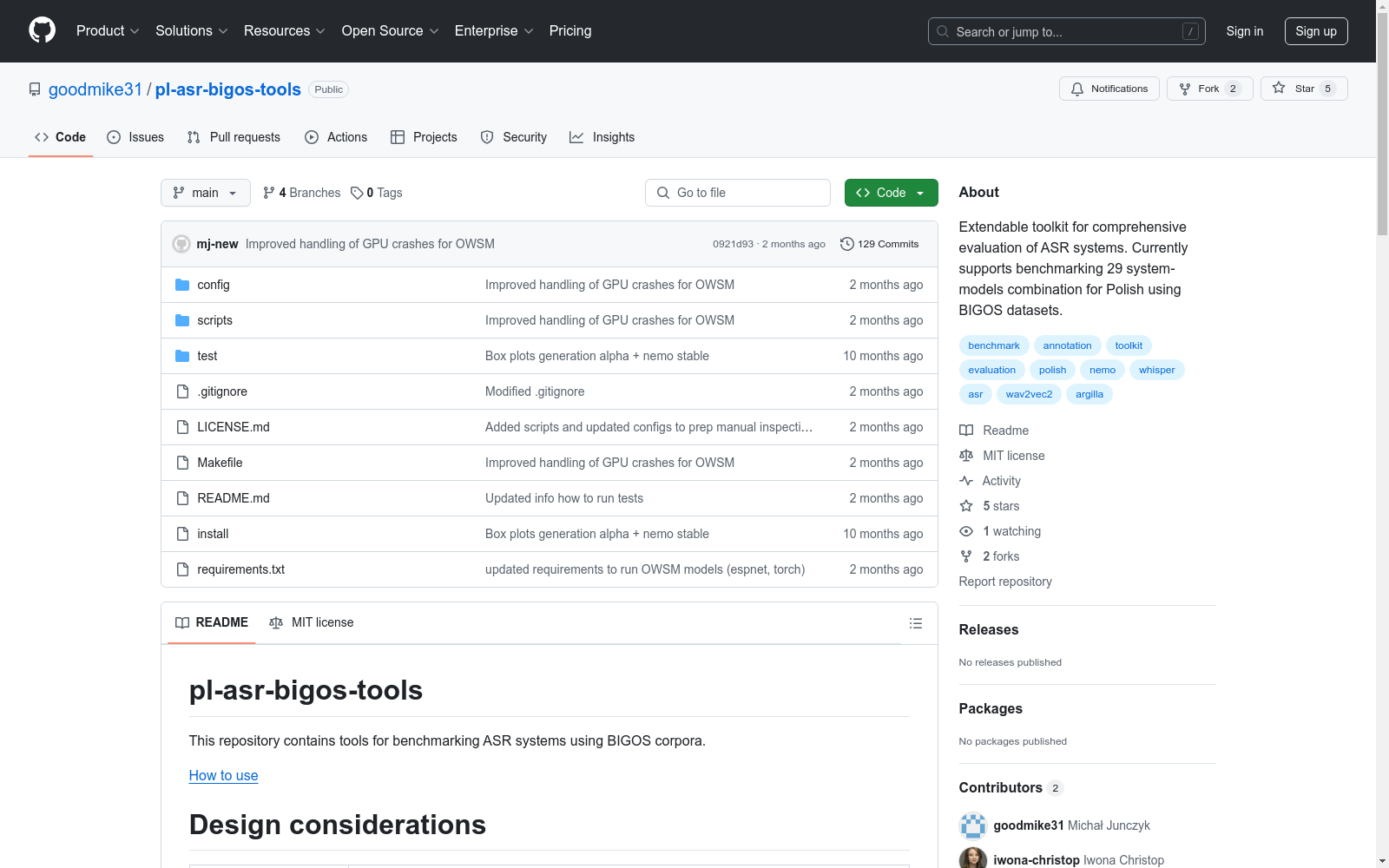
Task: Click the Go to file search field
Action: 738,193
